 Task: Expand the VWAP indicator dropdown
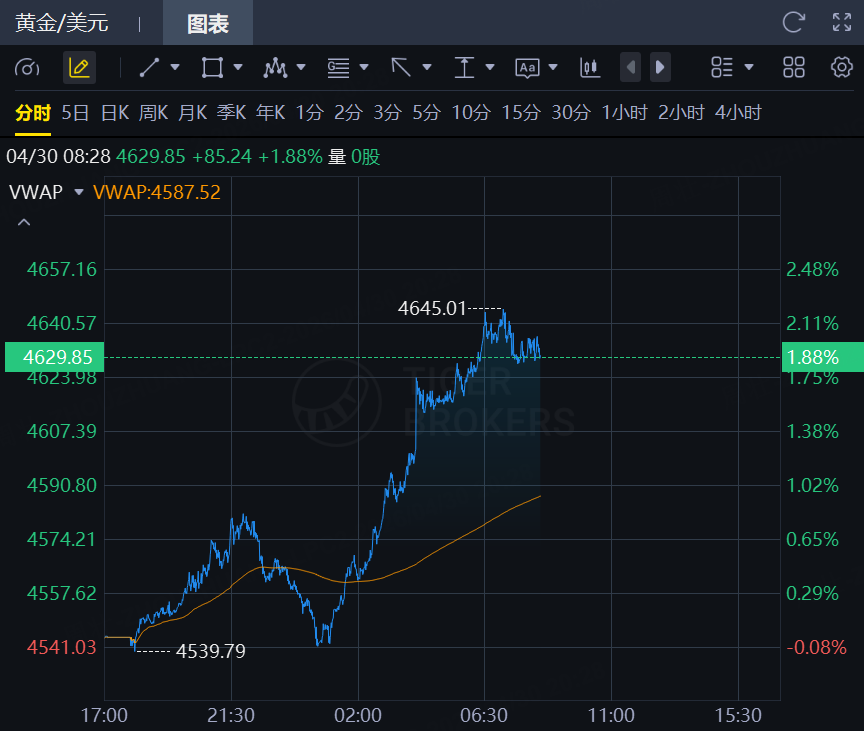click(79, 192)
